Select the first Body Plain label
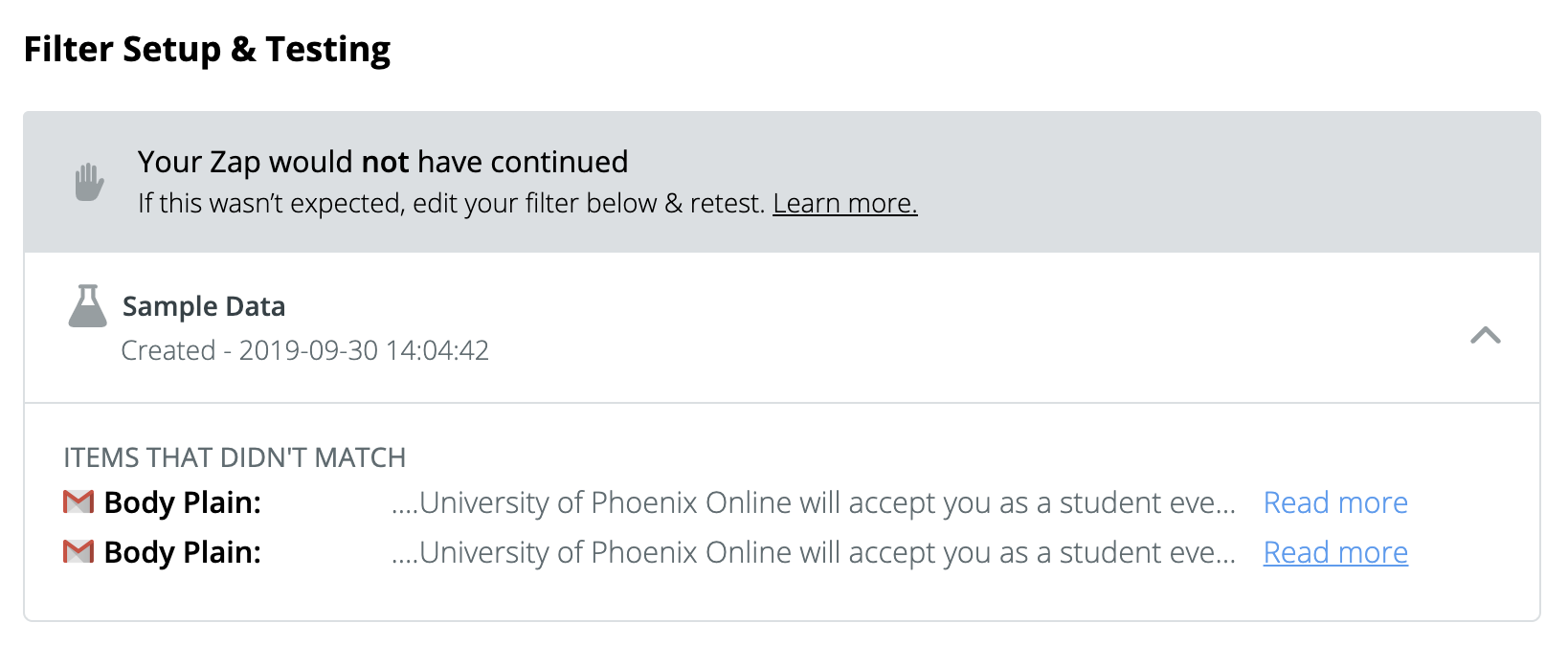Screen dimensions: 1568x645 coord(182,502)
